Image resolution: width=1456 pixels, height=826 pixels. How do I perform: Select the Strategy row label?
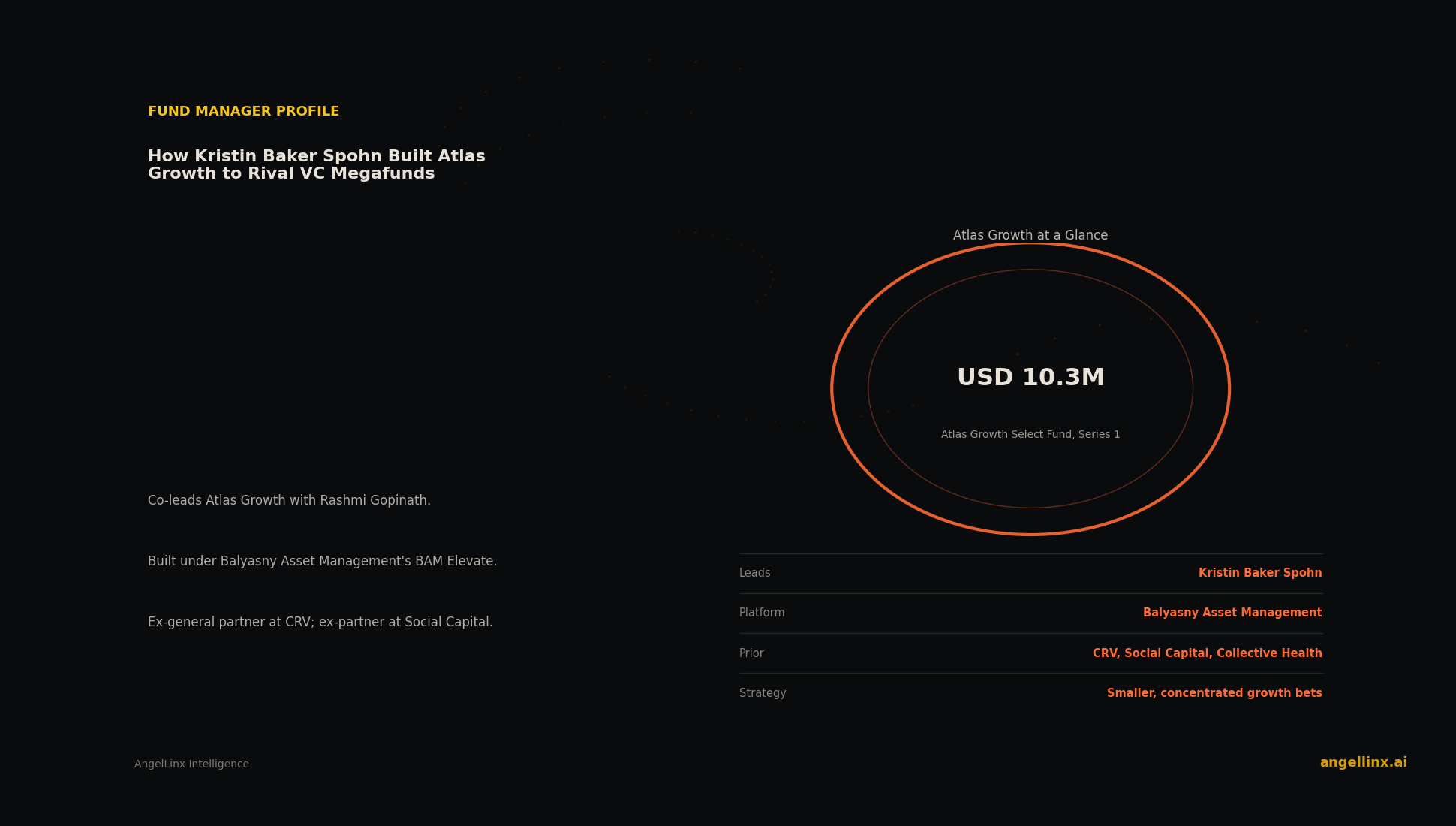763,693
